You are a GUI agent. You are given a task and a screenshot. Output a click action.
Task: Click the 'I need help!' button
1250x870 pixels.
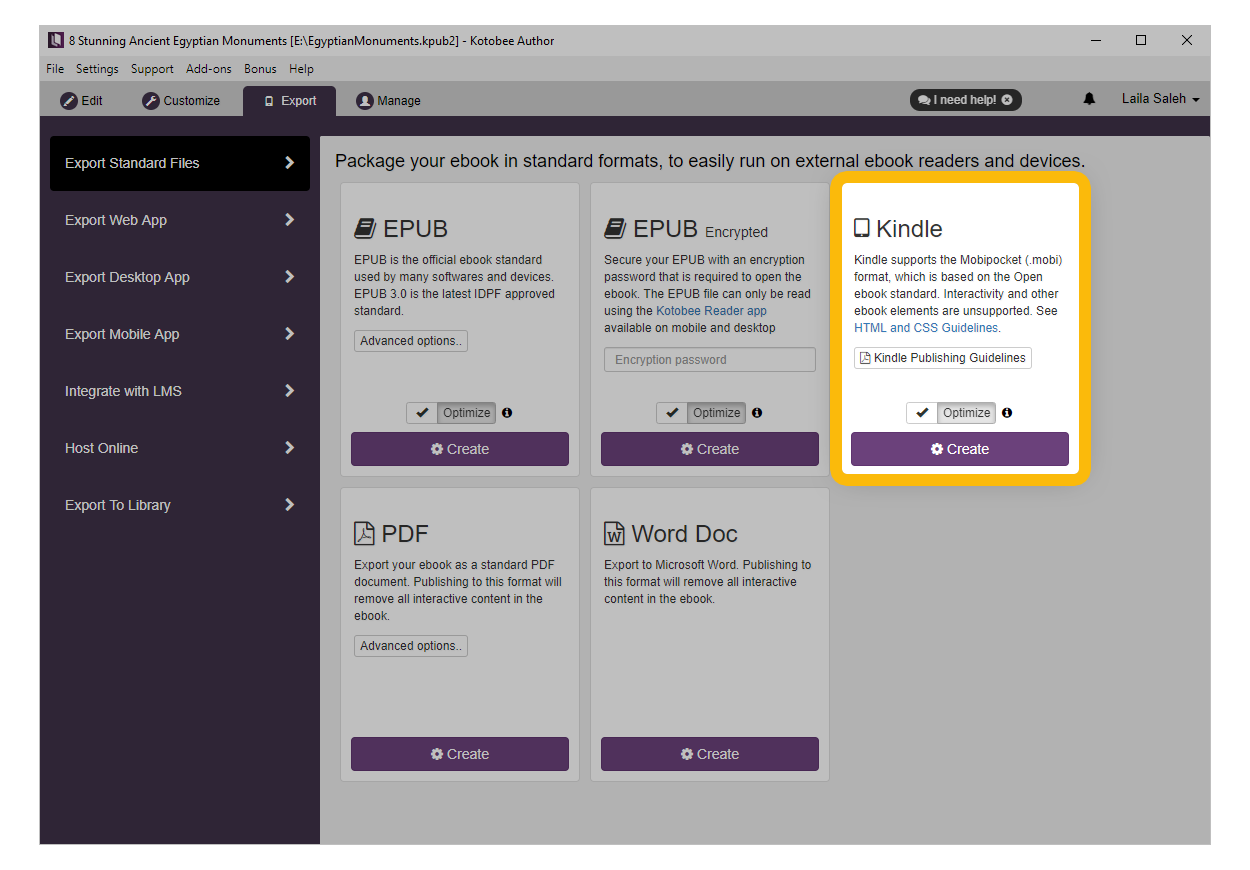pyautogui.click(x=966, y=100)
